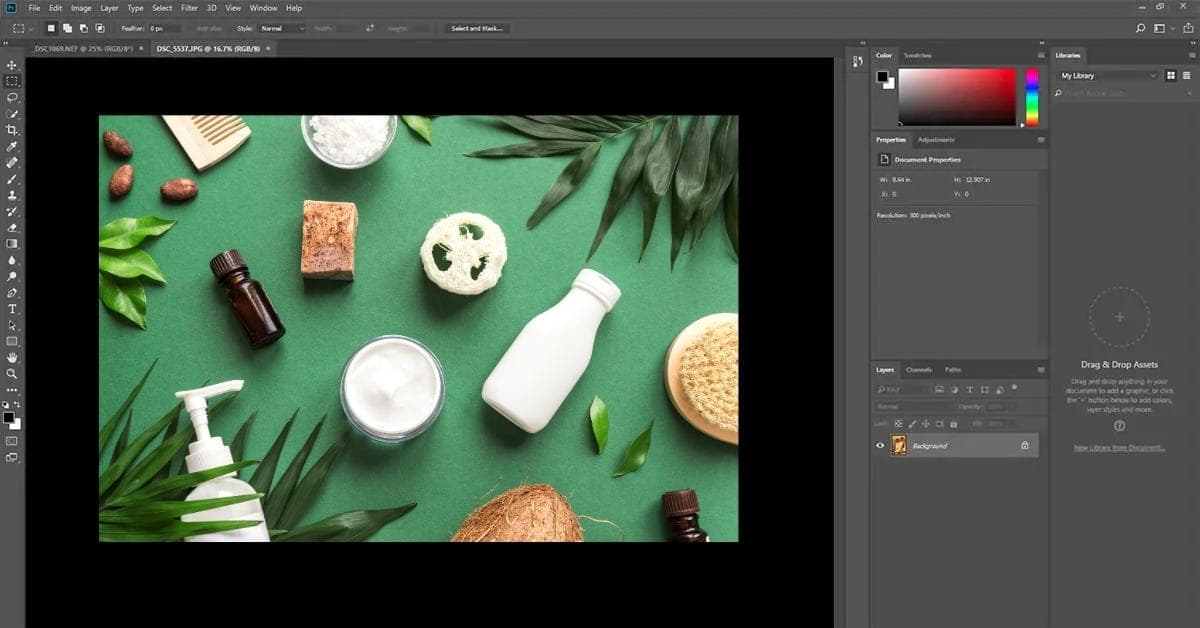Click the Select and Mask button

pos(479,28)
